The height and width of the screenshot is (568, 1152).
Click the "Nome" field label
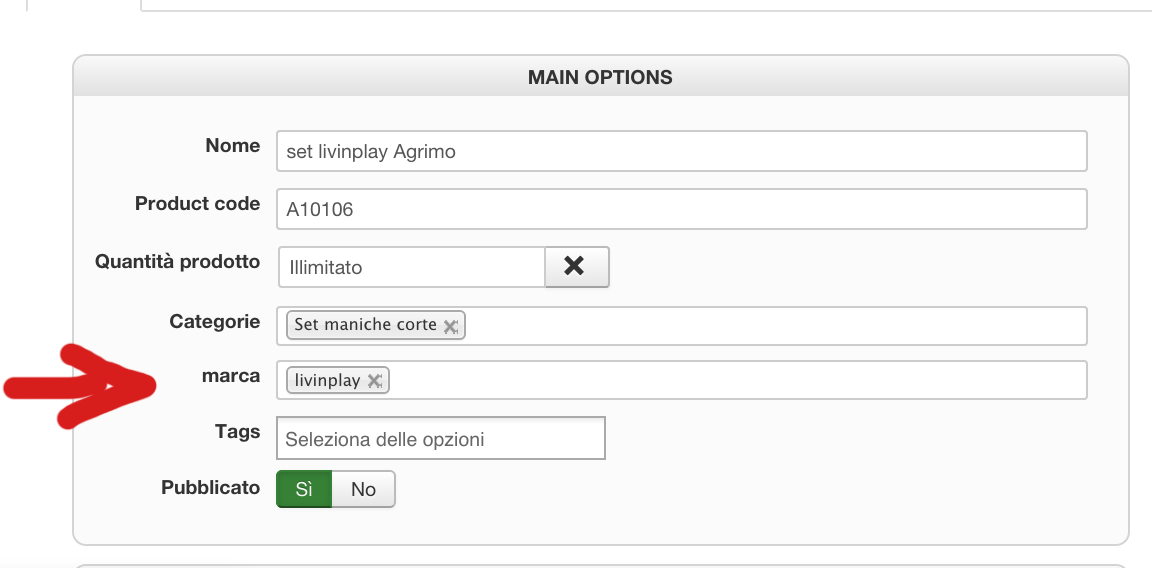232,146
